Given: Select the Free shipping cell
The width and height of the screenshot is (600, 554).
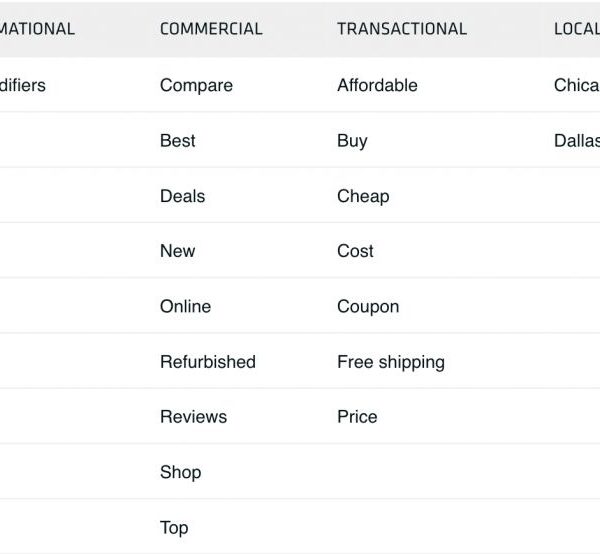Looking at the screenshot, I should [x=391, y=362].
